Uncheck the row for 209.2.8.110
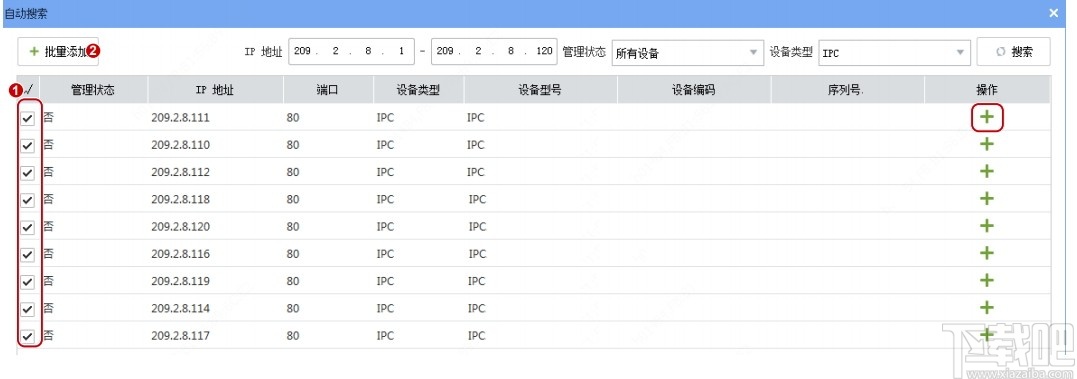 (x=27, y=146)
